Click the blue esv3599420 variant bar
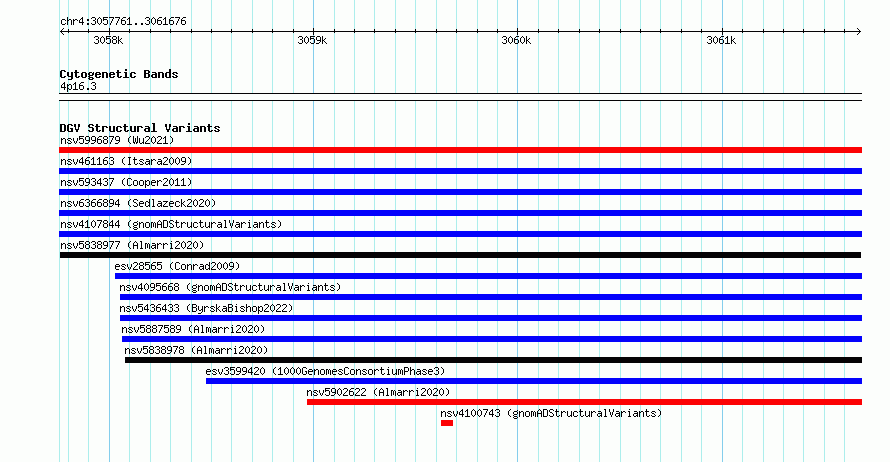 (534, 381)
